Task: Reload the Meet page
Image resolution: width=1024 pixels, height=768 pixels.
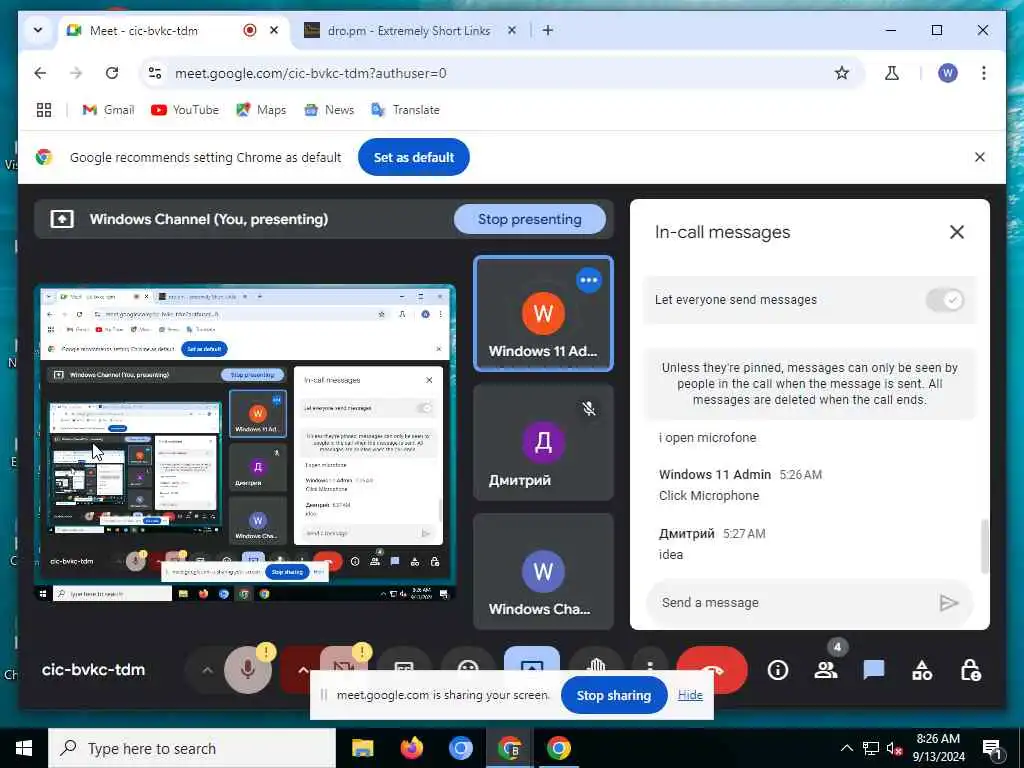Action: (112, 73)
